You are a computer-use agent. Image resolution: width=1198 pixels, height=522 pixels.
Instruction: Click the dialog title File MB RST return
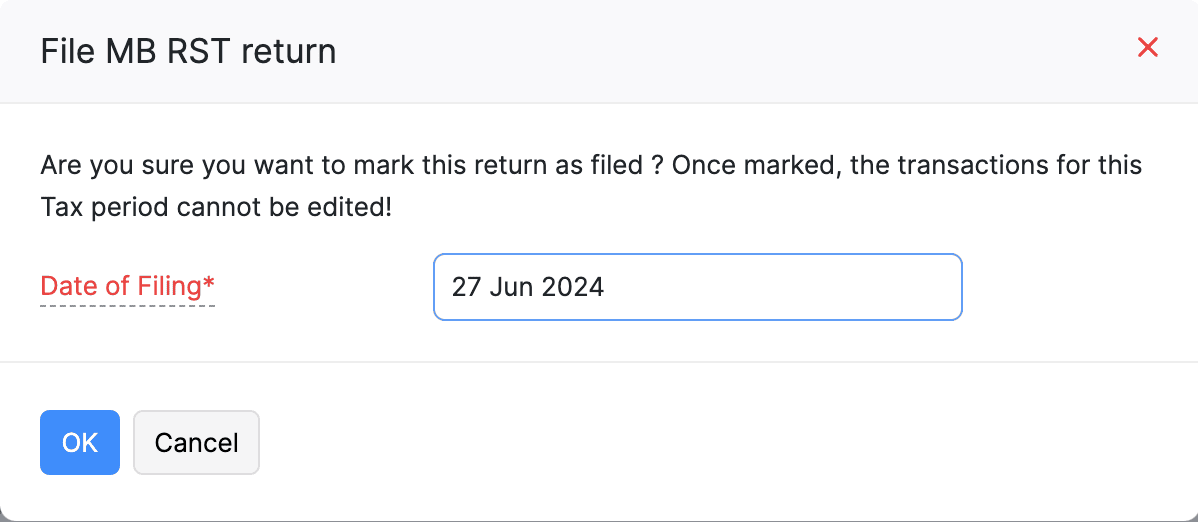click(x=188, y=51)
